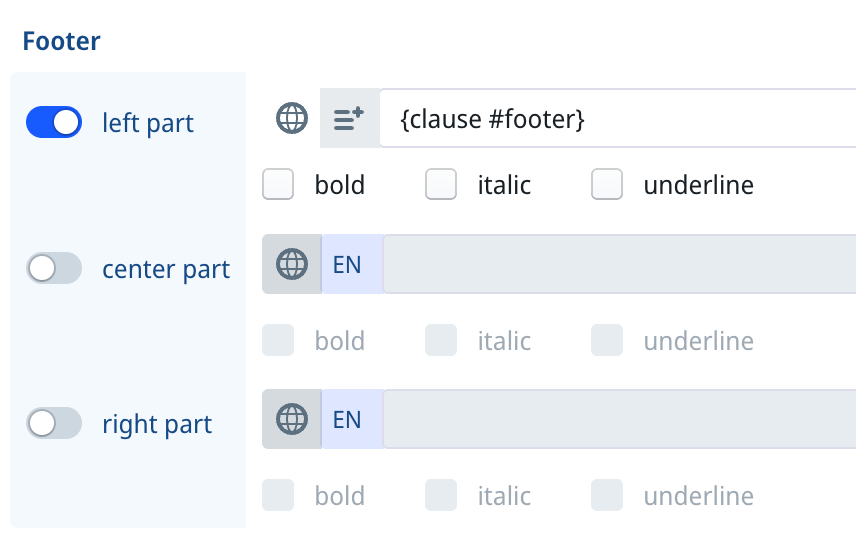Click the center part text input field

click(620, 264)
